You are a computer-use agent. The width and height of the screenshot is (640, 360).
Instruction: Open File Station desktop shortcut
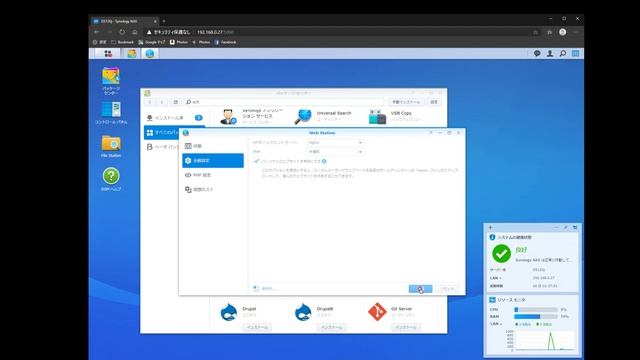[111, 147]
